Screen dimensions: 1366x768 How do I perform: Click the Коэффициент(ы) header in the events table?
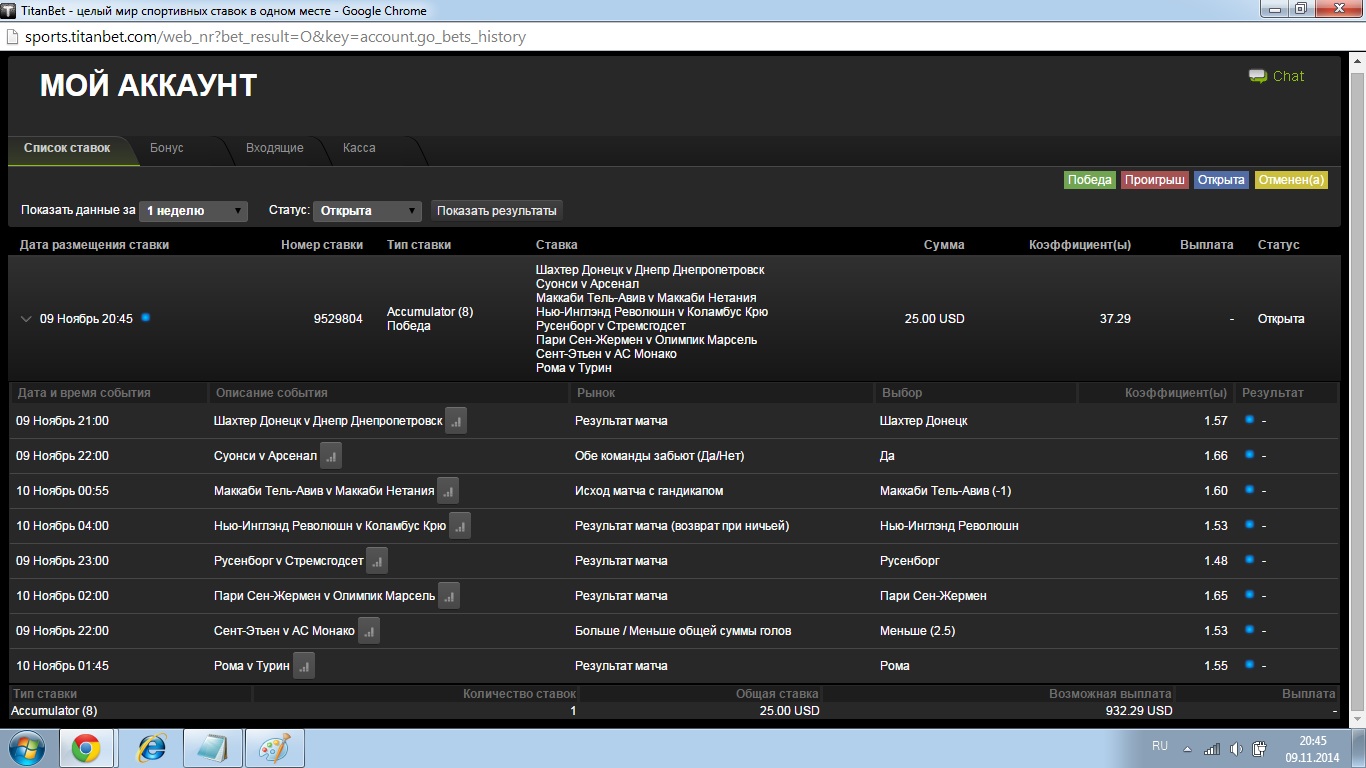(x=1176, y=393)
